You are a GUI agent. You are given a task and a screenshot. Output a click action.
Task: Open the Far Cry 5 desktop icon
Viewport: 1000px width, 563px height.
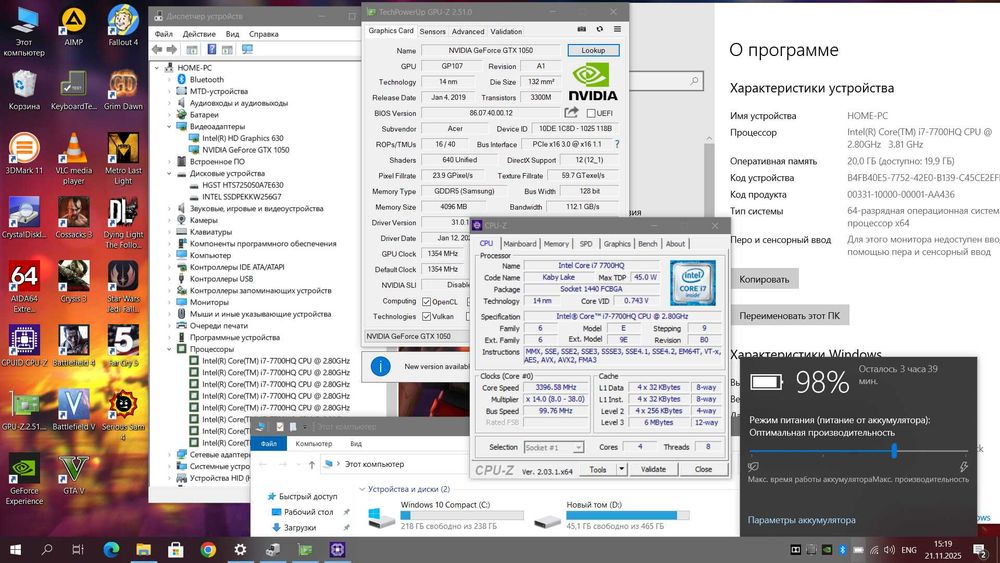pyautogui.click(x=123, y=346)
